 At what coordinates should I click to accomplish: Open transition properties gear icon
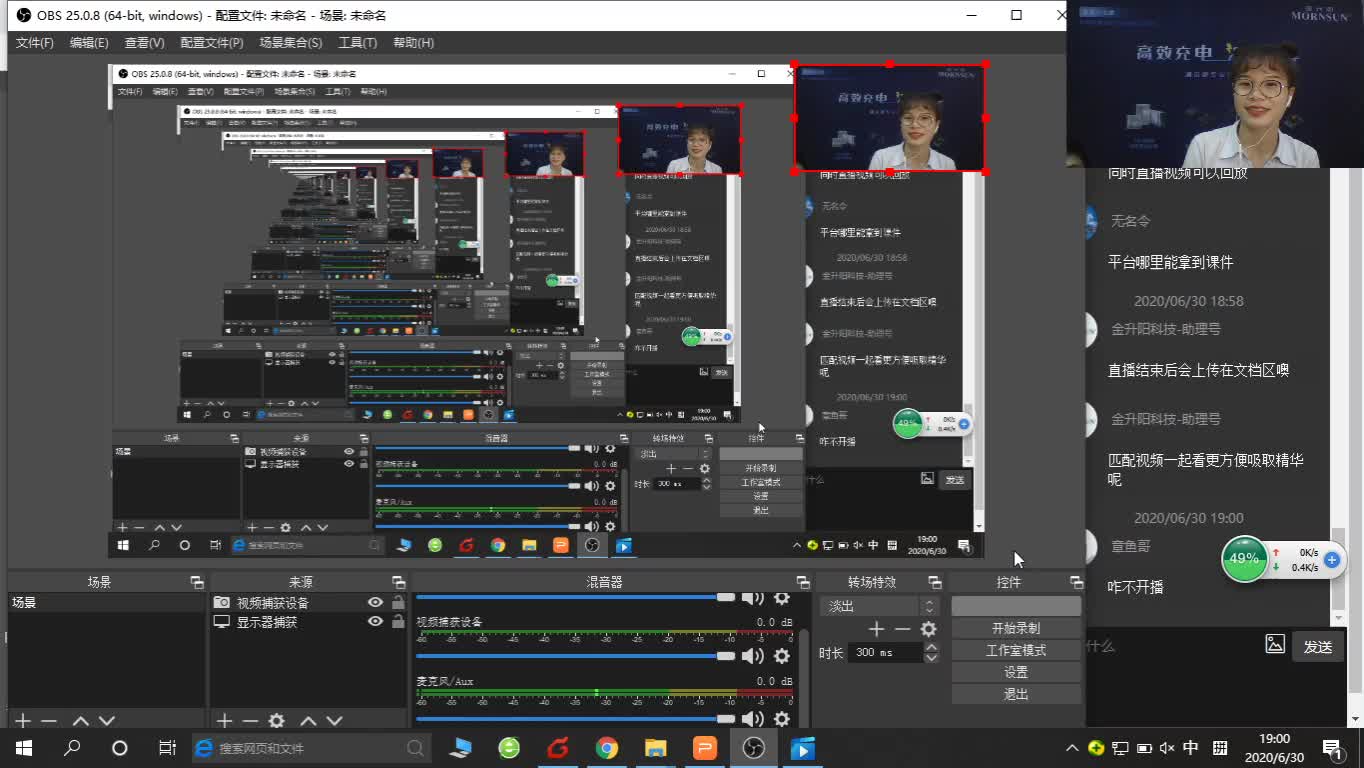928,629
